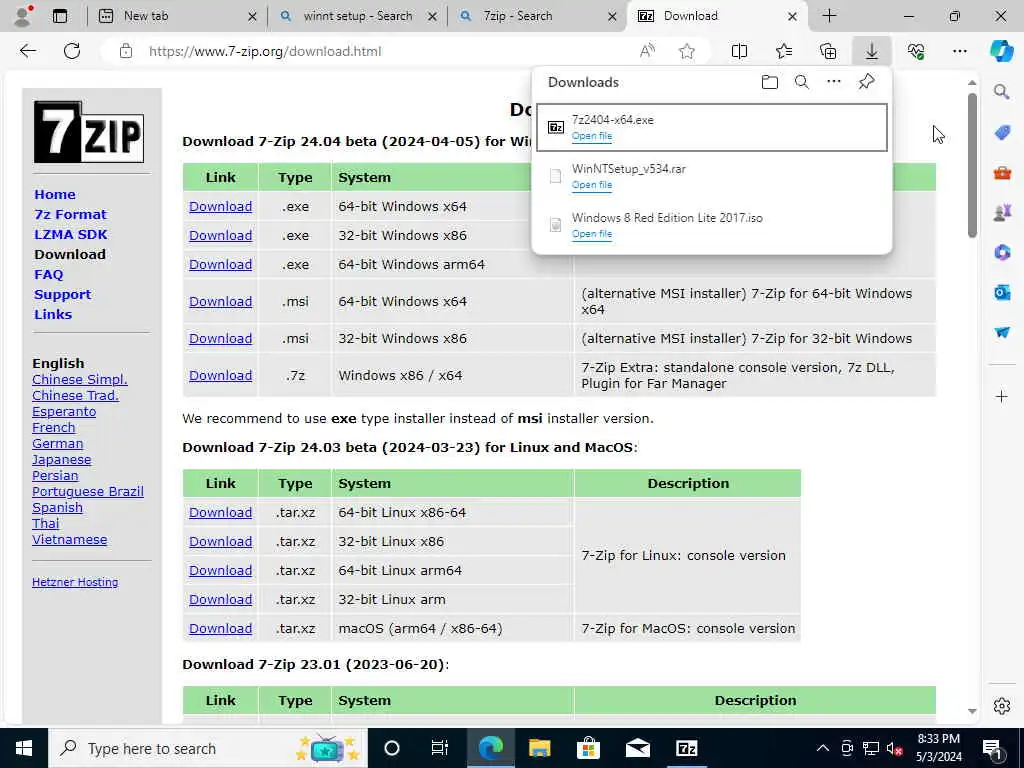Open Collections icon in toolbar
The image size is (1024, 768).
(828, 51)
